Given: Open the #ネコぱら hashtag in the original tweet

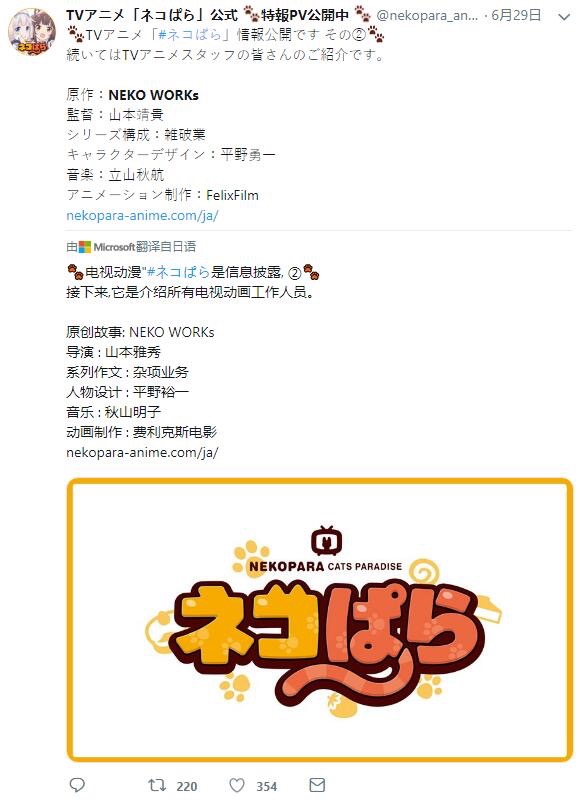Looking at the screenshot, I should [x=190, y=35].
